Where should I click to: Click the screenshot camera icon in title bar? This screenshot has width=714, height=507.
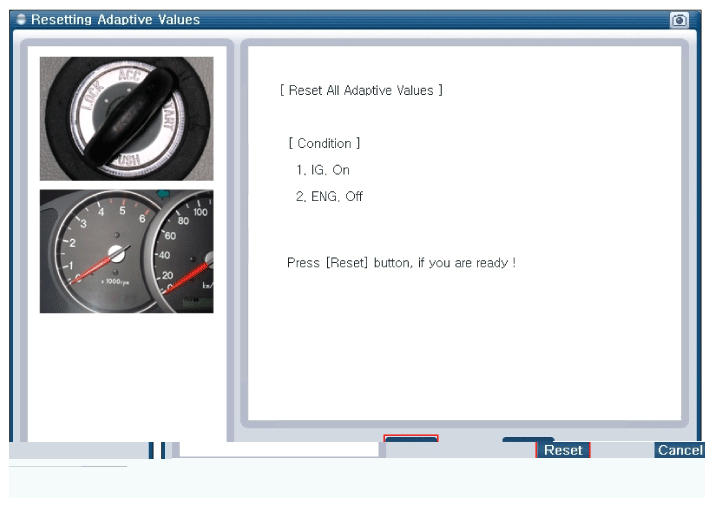point(678,20)
